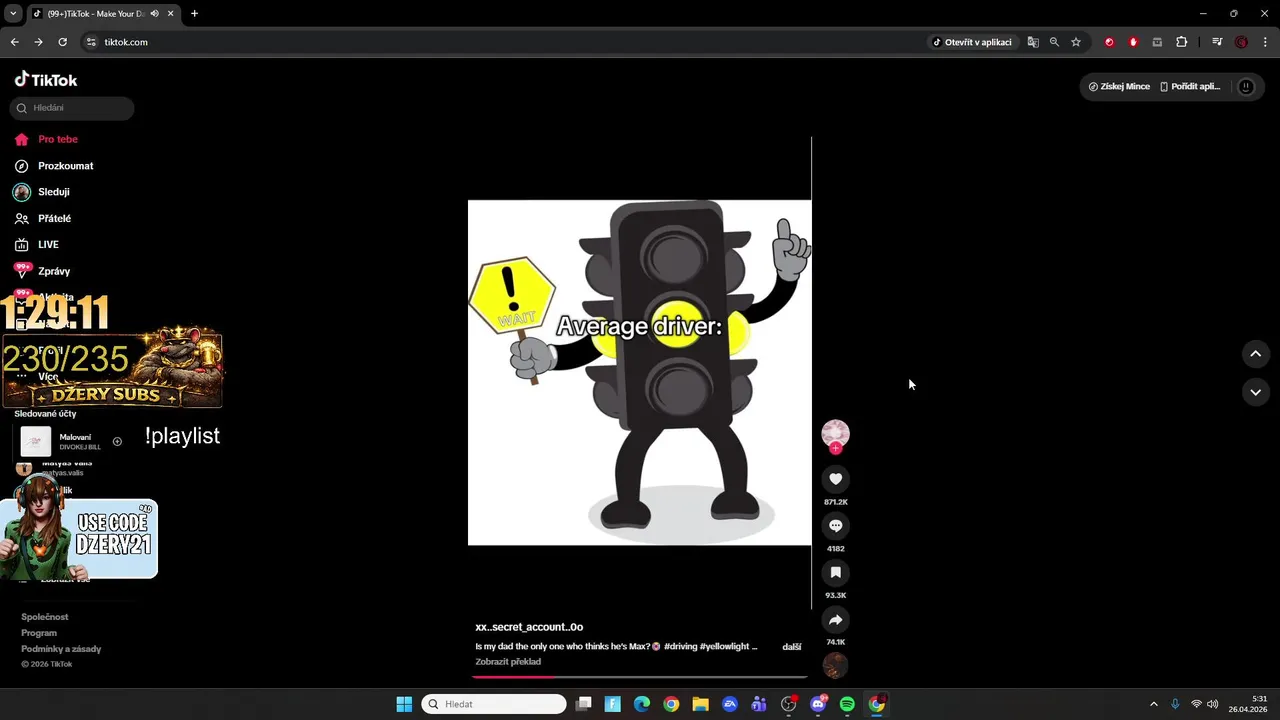Click username xx..secret_account..0o
1280x720 pixels.
[529, 627]
